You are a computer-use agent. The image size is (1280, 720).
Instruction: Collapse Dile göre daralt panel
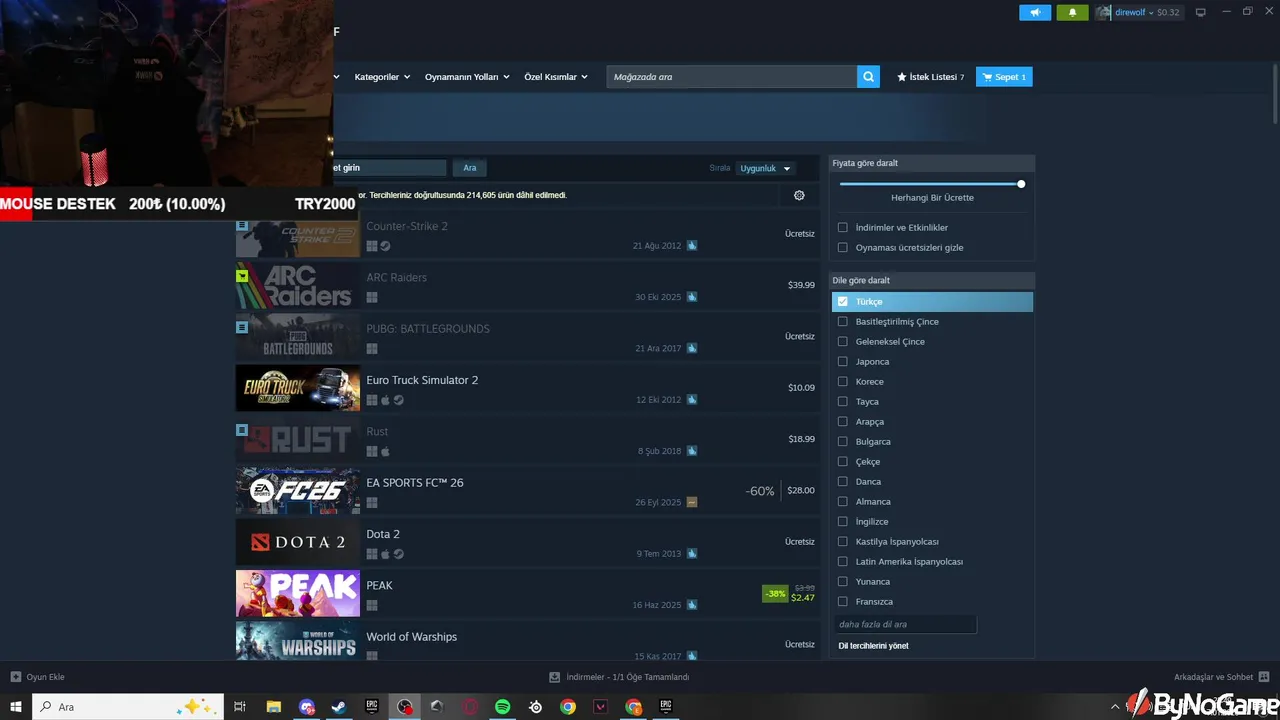click(x=932, y=280)
